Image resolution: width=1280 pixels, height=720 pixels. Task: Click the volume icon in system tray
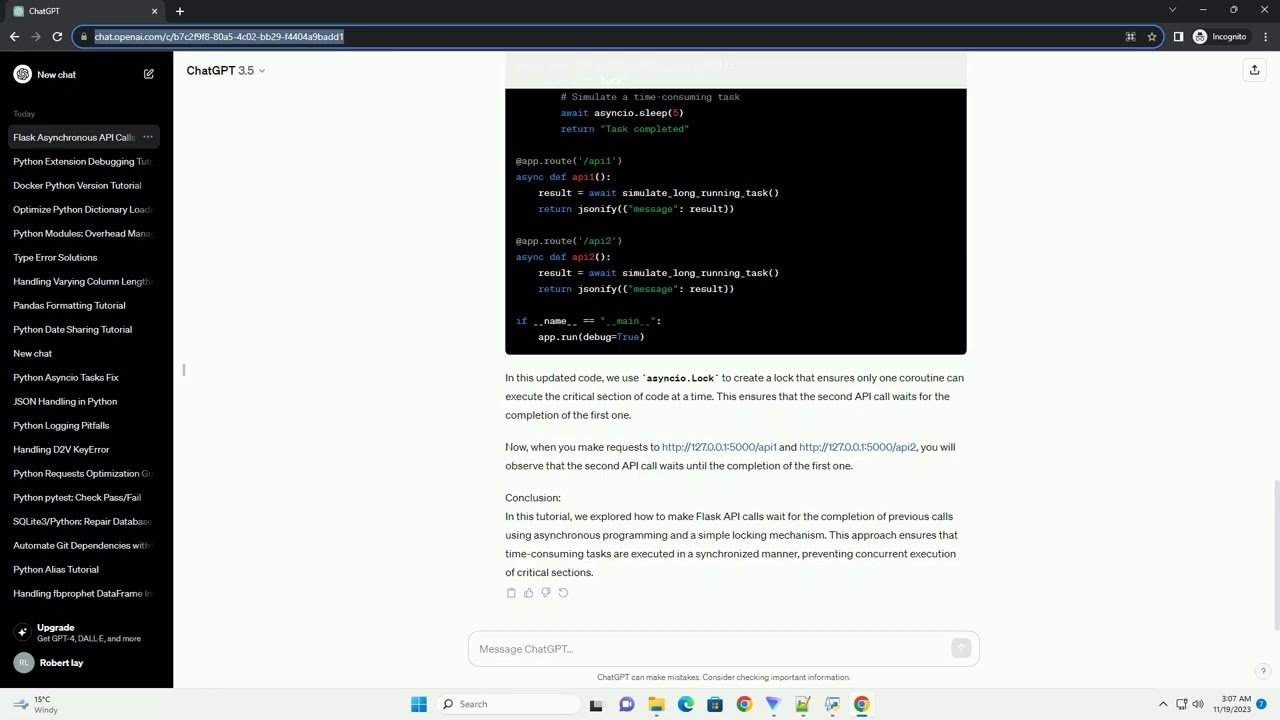pyautogui.click(x=1199, y=704)
